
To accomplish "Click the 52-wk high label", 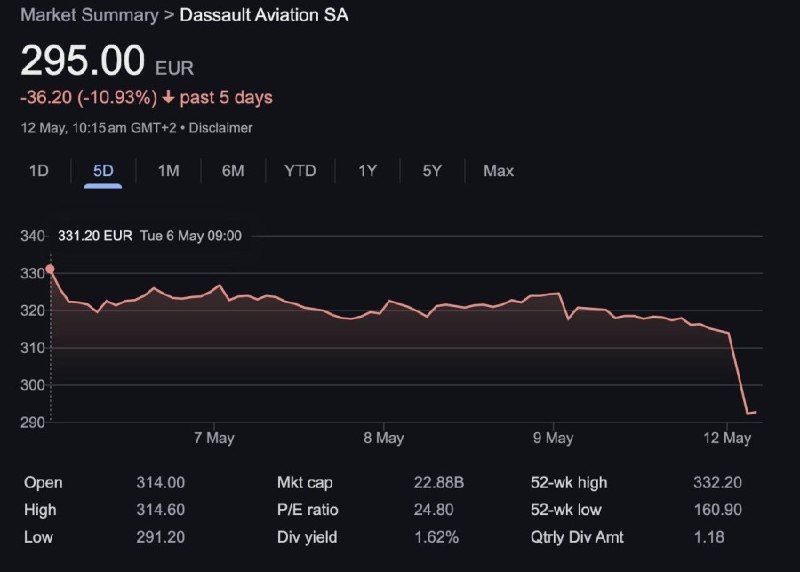I will [569, 483].
